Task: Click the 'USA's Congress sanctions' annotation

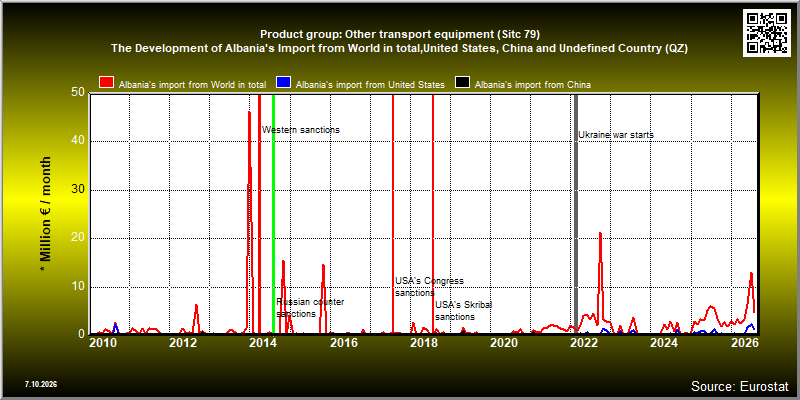Action: [x=429, y=287]
